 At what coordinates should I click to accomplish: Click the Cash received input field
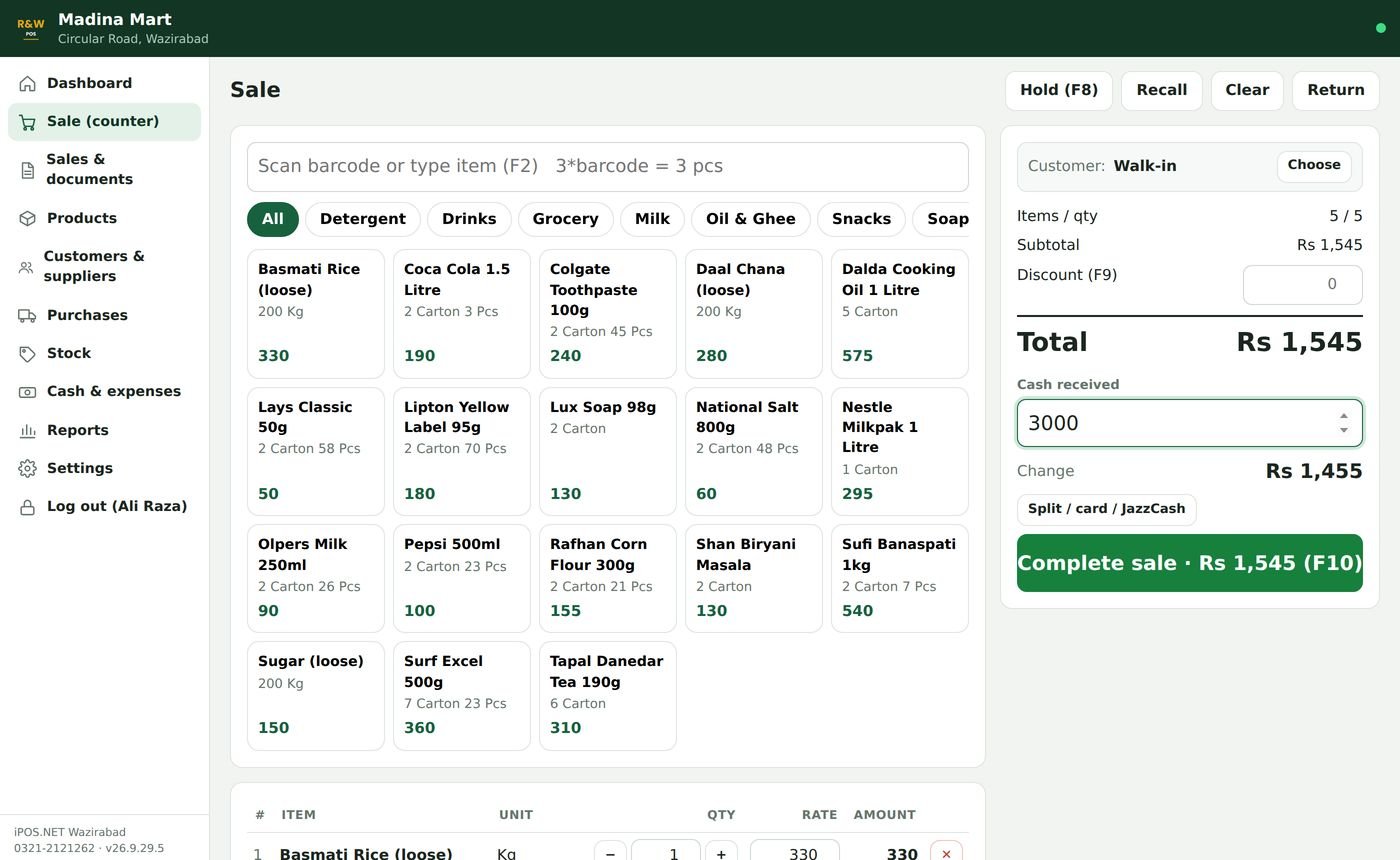click(1190, 423)
